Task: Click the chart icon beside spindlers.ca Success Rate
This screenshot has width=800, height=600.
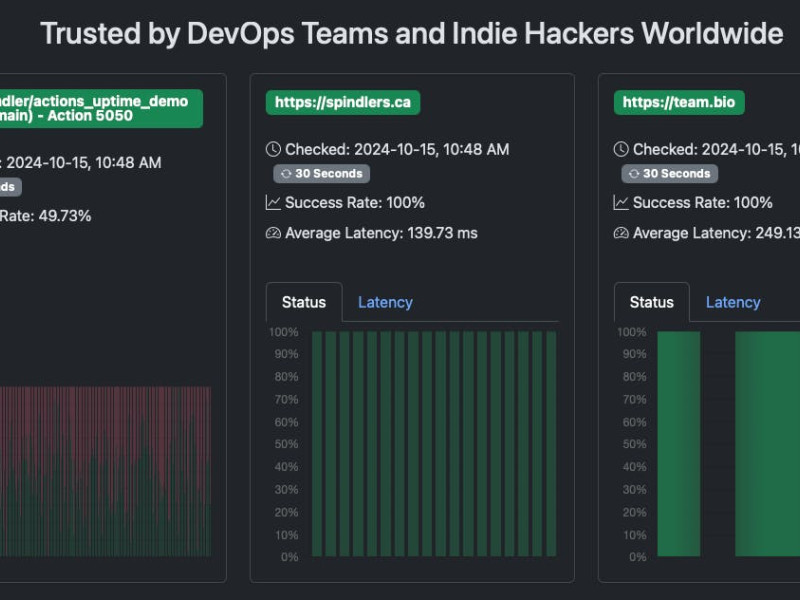Action: click(273, 203)
